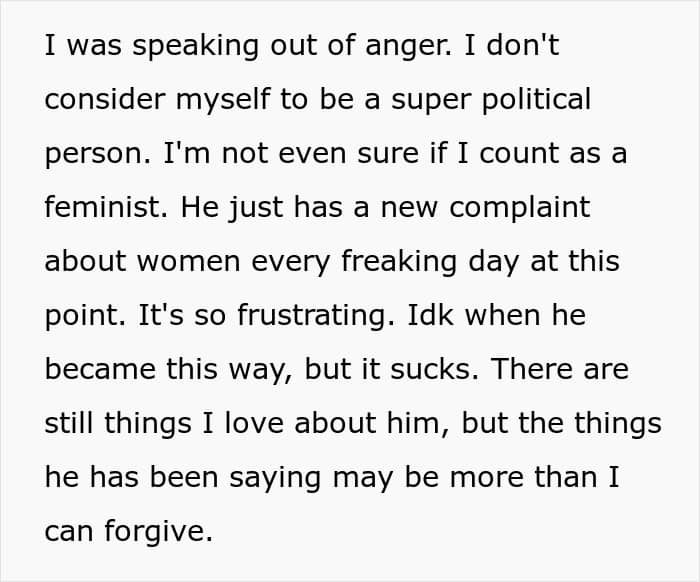Click the word "complaint"
700x582 pixels.
pos(520,209)
